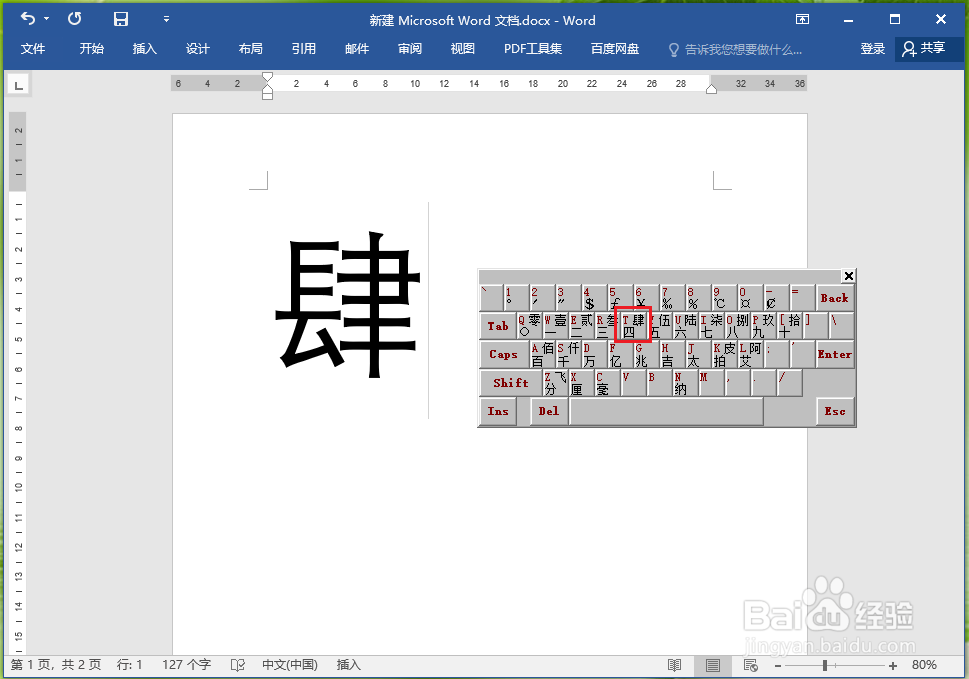Viewport: 969px width, 679px height.
Task: Click the Undo icon in the Quick Access Toolbar
Action: tap(27, 18)
